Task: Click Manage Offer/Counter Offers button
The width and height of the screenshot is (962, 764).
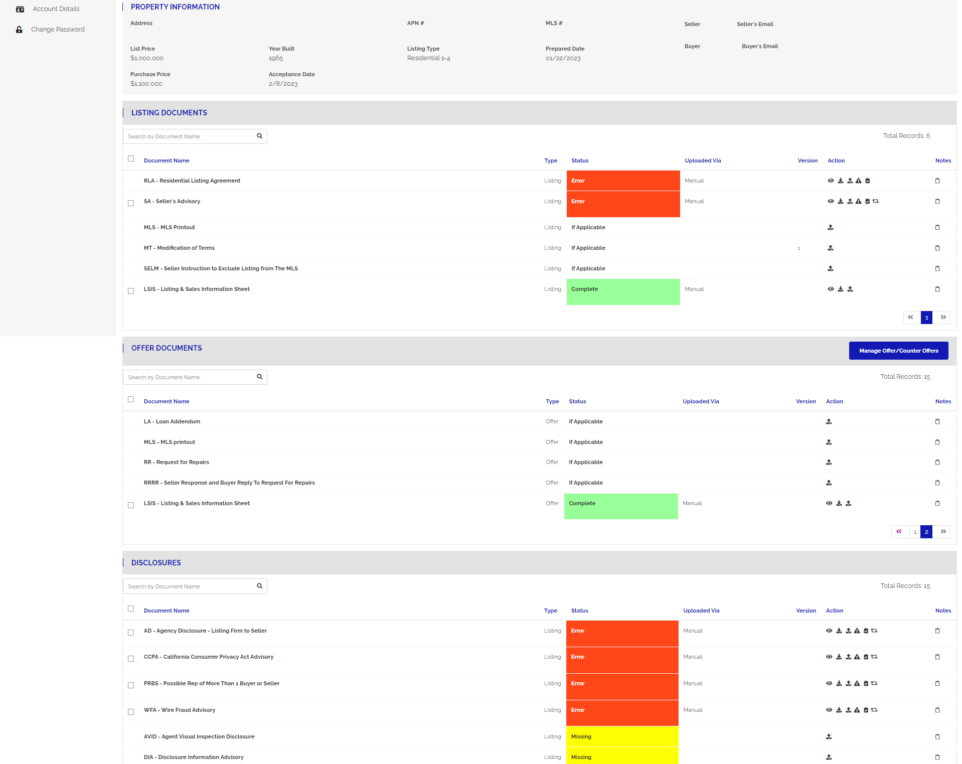Action: click(x=898, y=351)
